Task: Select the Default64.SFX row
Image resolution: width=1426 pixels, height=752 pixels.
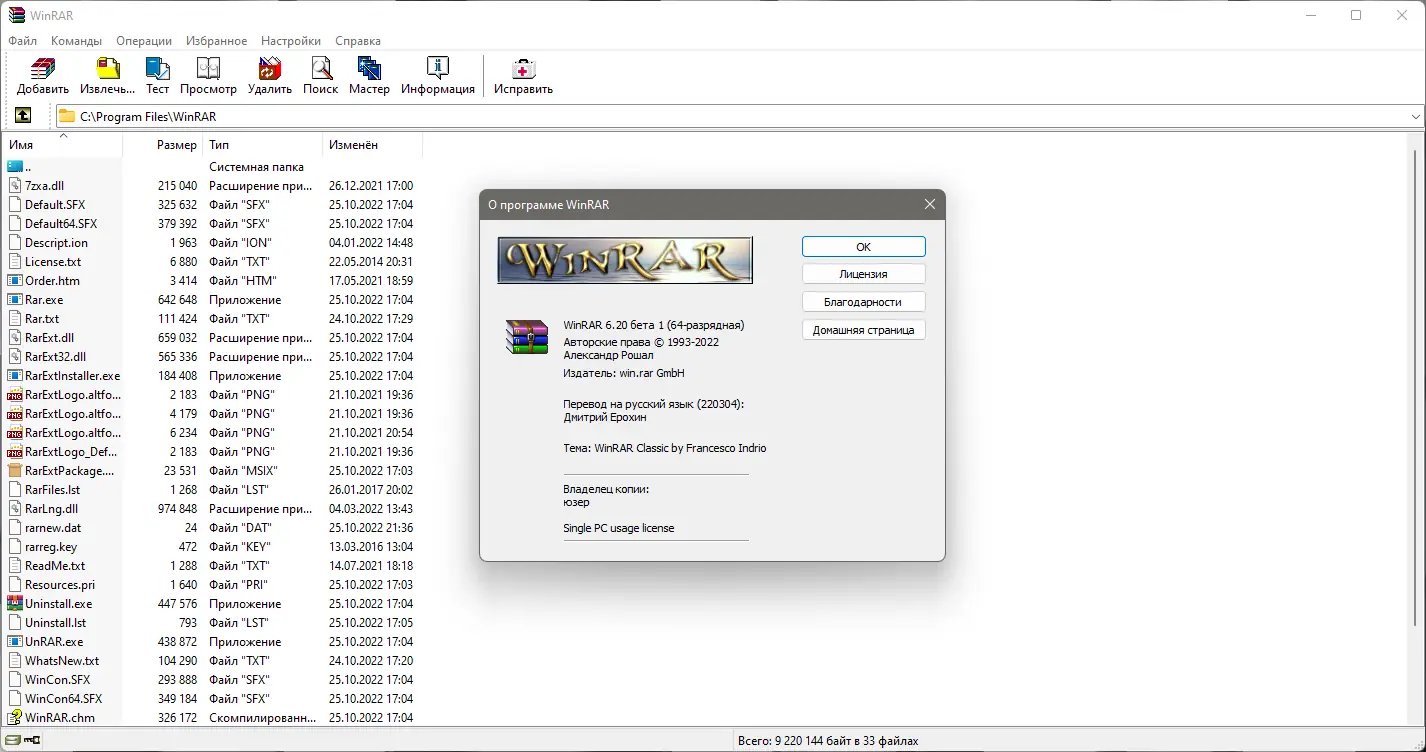Action: click(211, 223)
